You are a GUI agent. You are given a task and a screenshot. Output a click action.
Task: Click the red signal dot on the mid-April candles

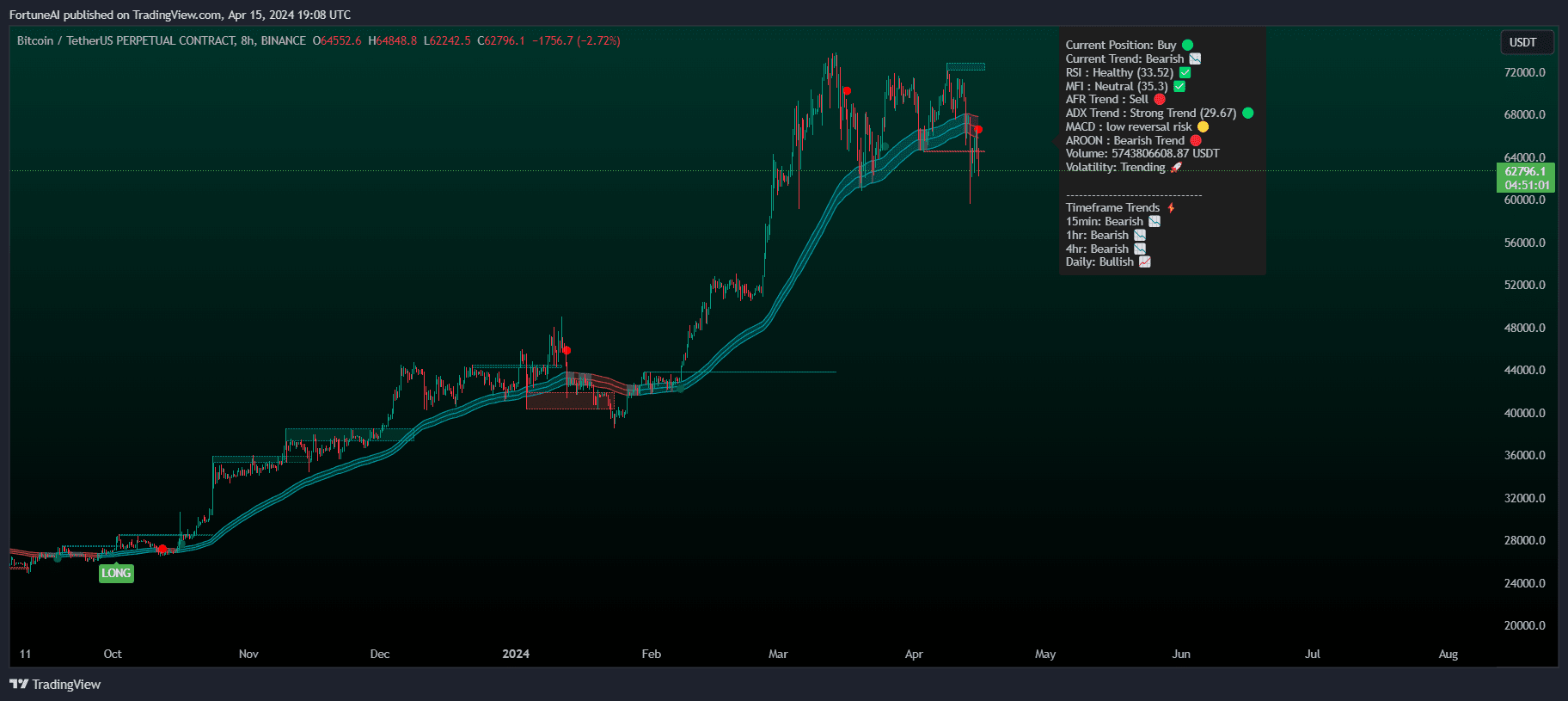tap(978, 130)
